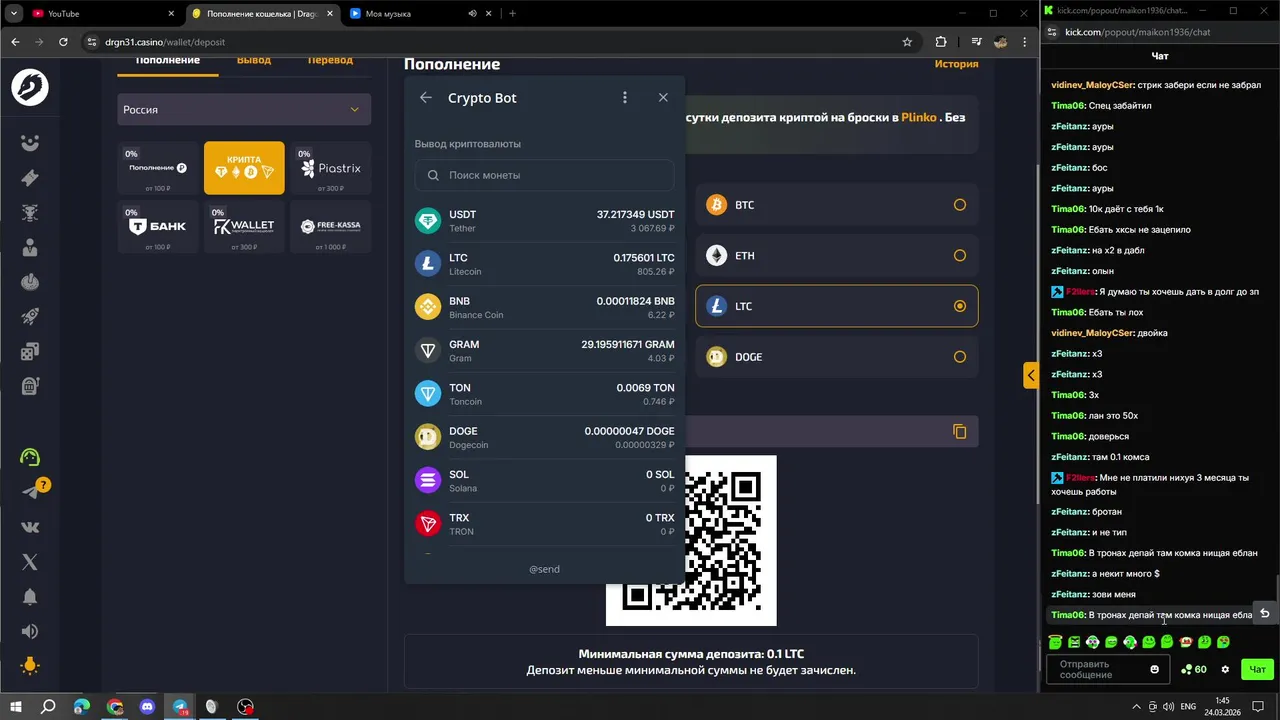
Task: Open OBS Studio from the taskbar
Action: pos(245,706)
